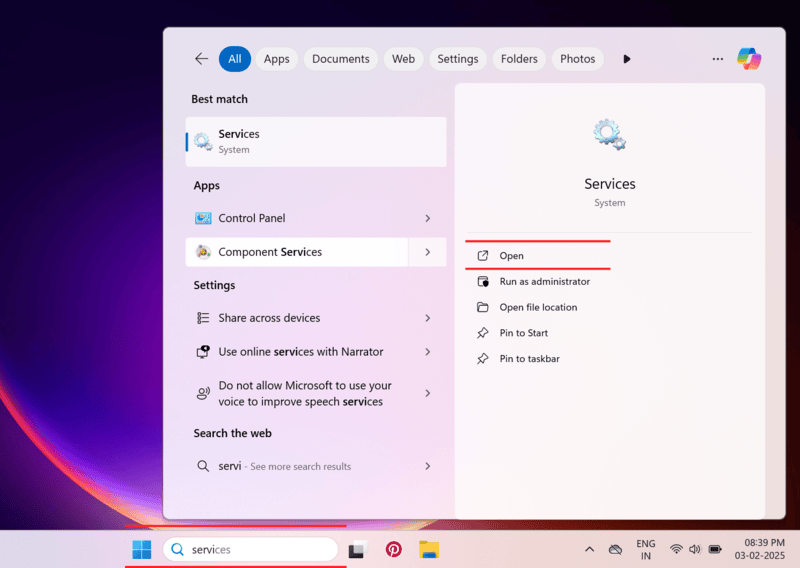800x568 pixels.
Task: Click the back arrow in search panel
Action: pyautogui.click(x=201, y=59)
